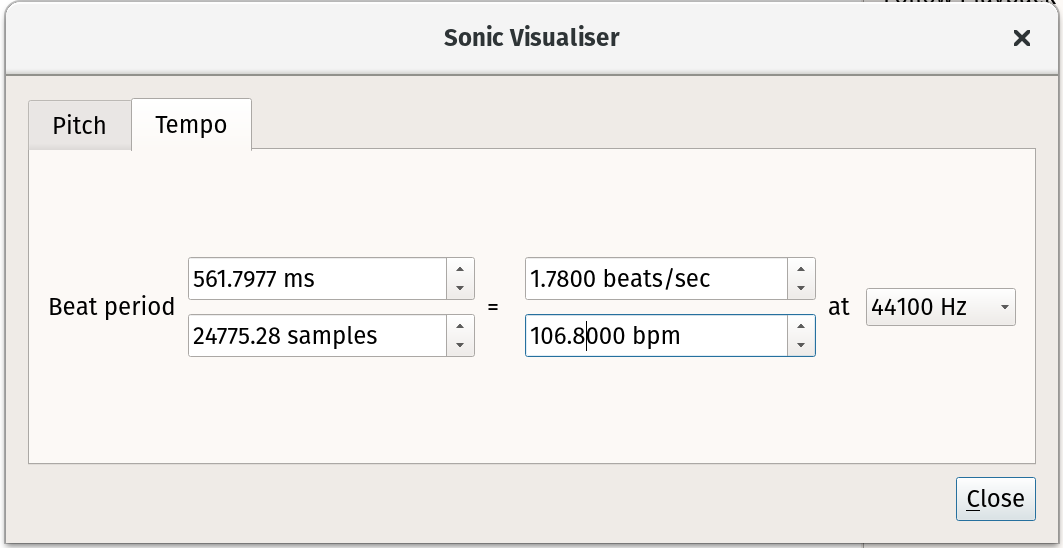Click into the 24775.28 samples field
1063x548 pixels.
click(x=315, y=336)
